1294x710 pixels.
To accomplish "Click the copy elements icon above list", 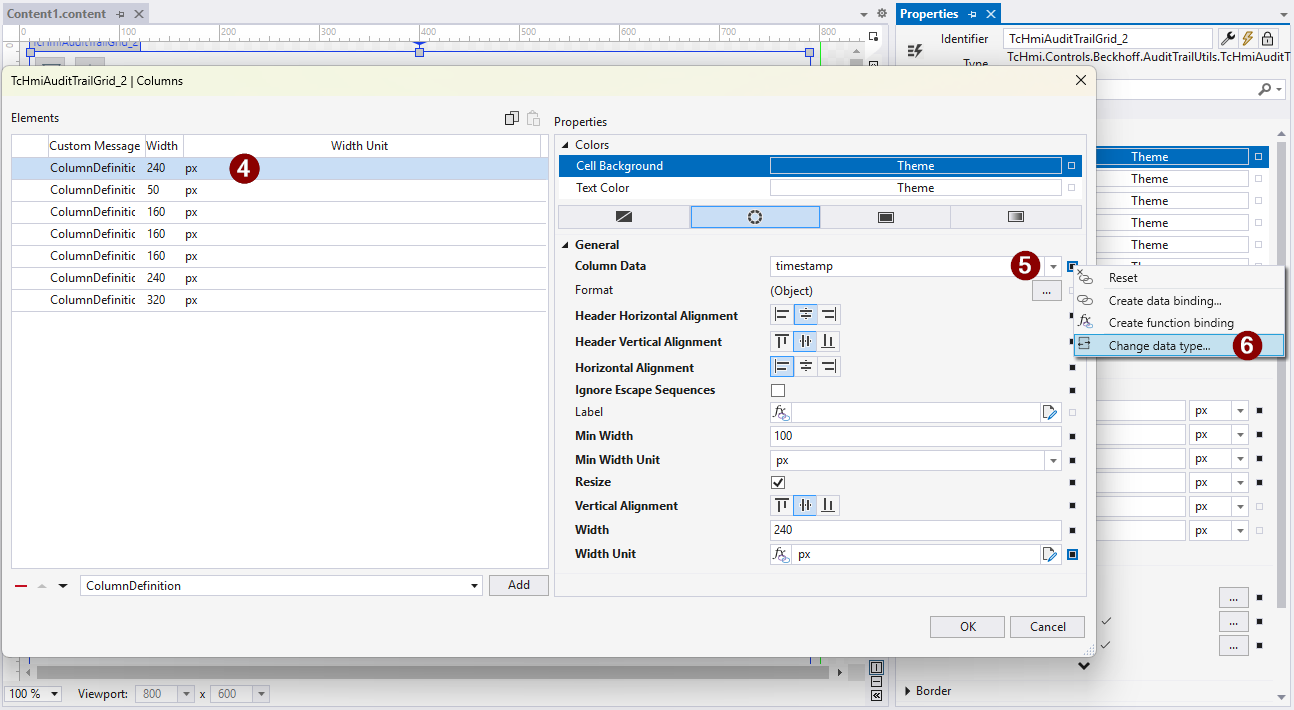I will pos(512,118).
